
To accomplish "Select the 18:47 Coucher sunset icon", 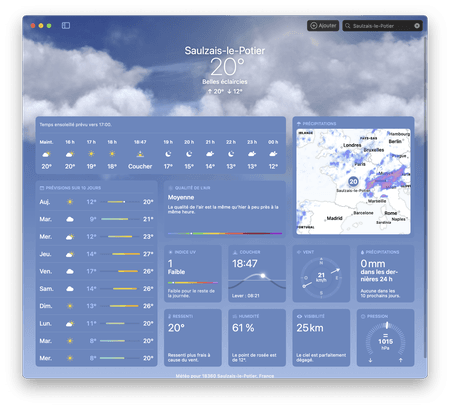I will [140, 154].
